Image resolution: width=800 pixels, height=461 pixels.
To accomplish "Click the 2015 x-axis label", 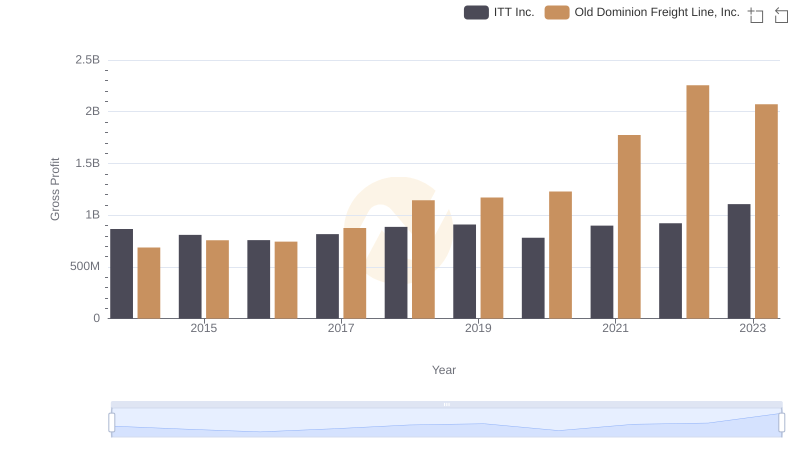I will coord(204,328).
